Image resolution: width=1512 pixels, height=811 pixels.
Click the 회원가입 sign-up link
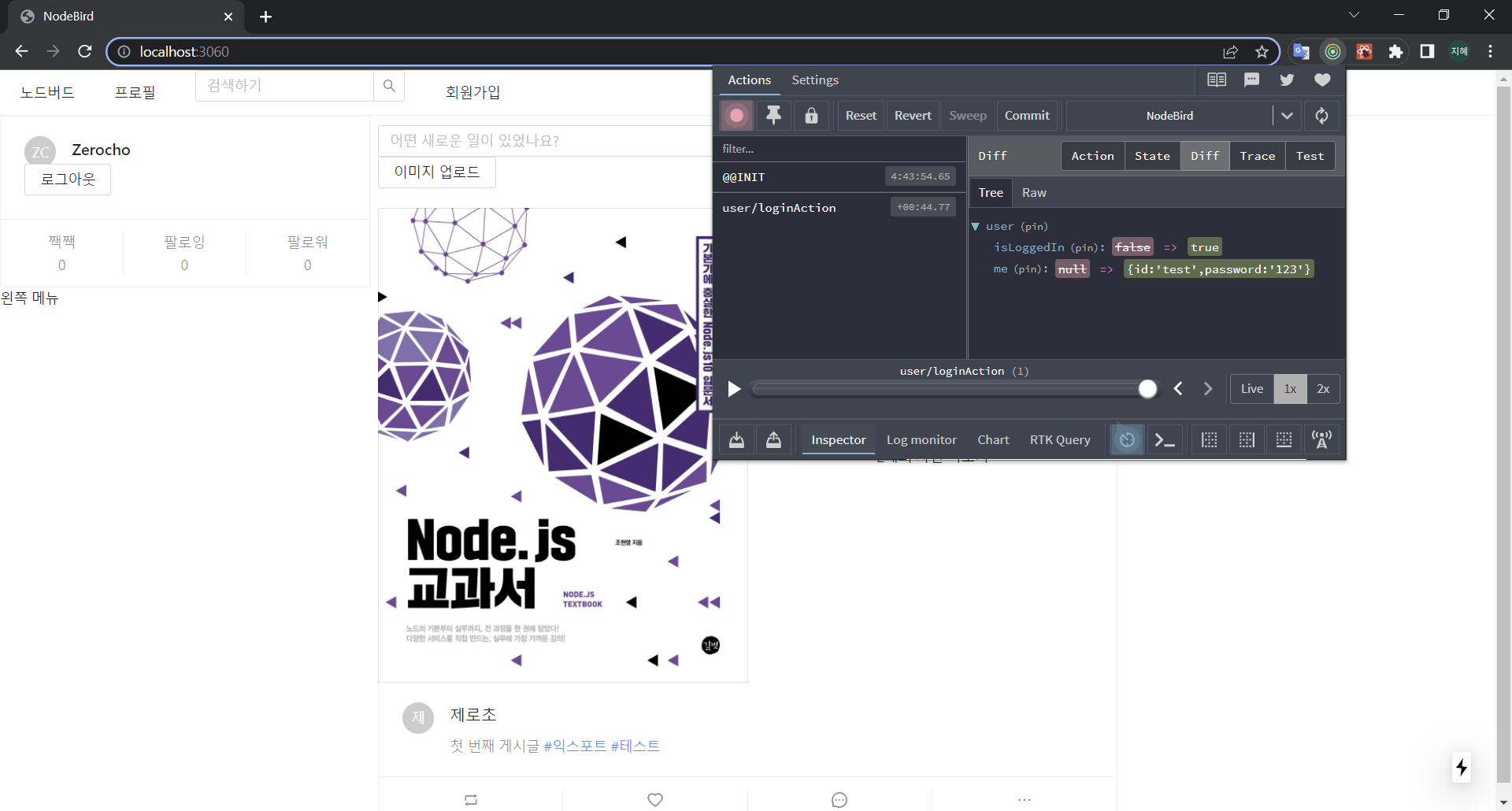472,92
